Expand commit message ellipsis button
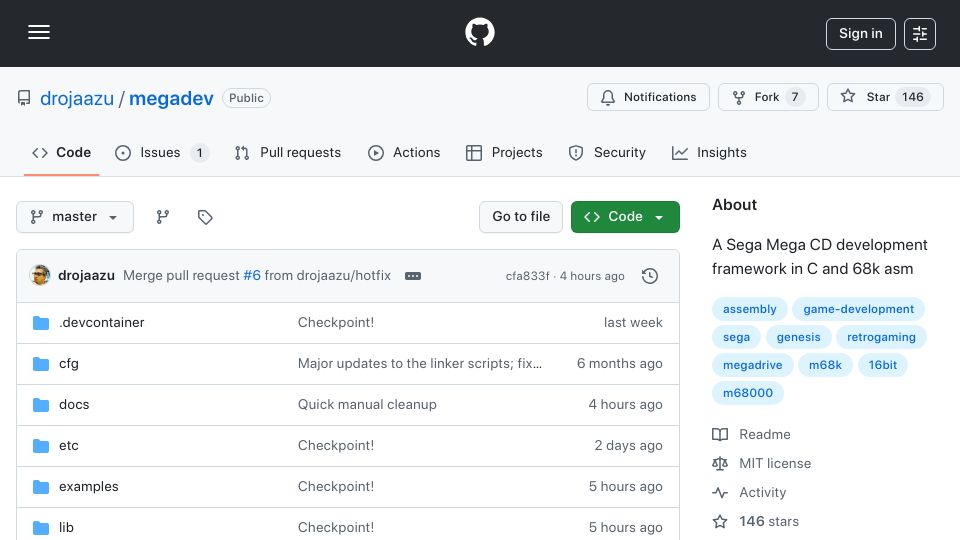Image resolution: width=960 pixels, height=540 pixels. (413, 276)
